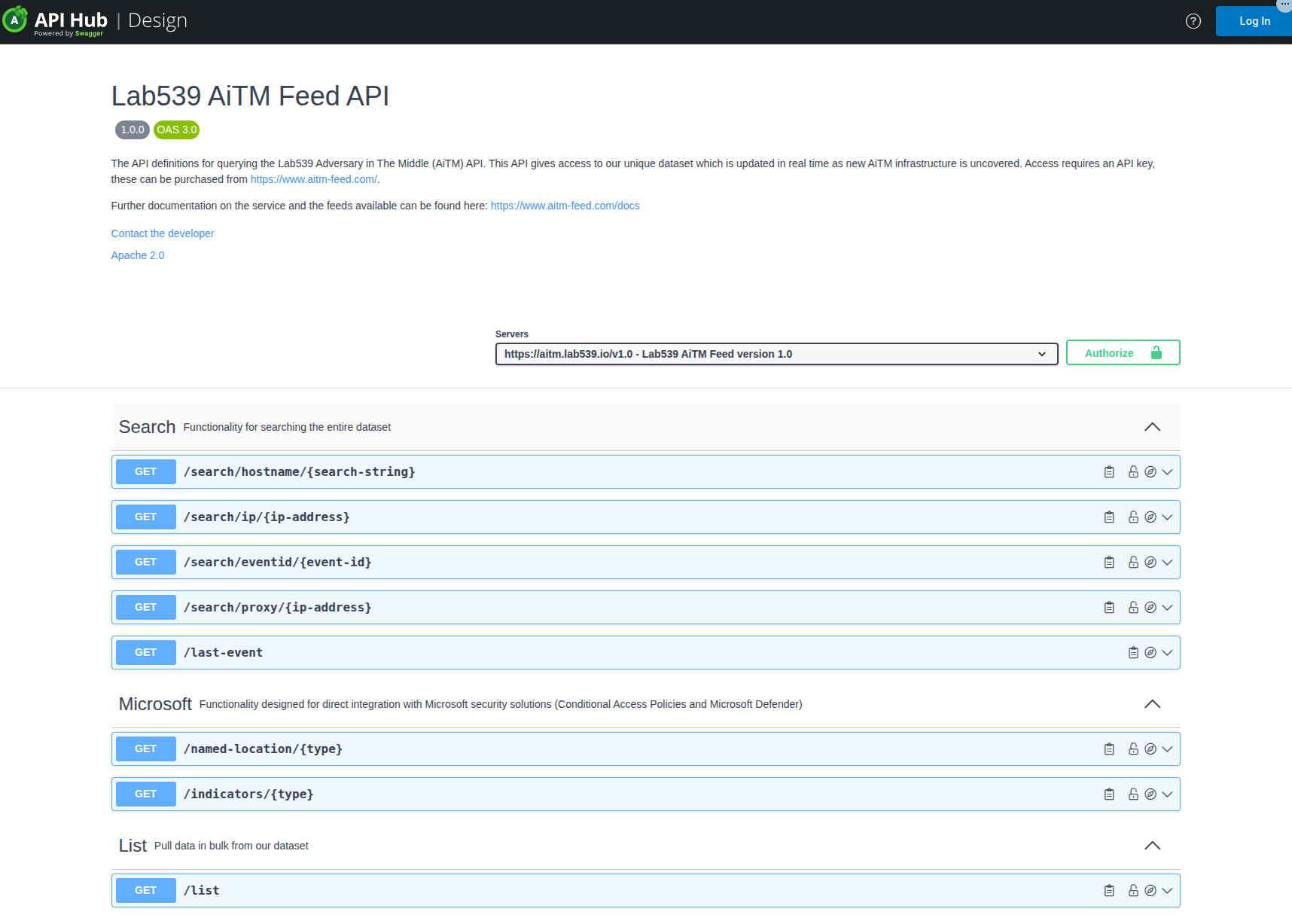This screenshot has height=924, width=1292.
Task: Open the help question mark icon
Action: pyautogui.click(x=1193, y=21)
